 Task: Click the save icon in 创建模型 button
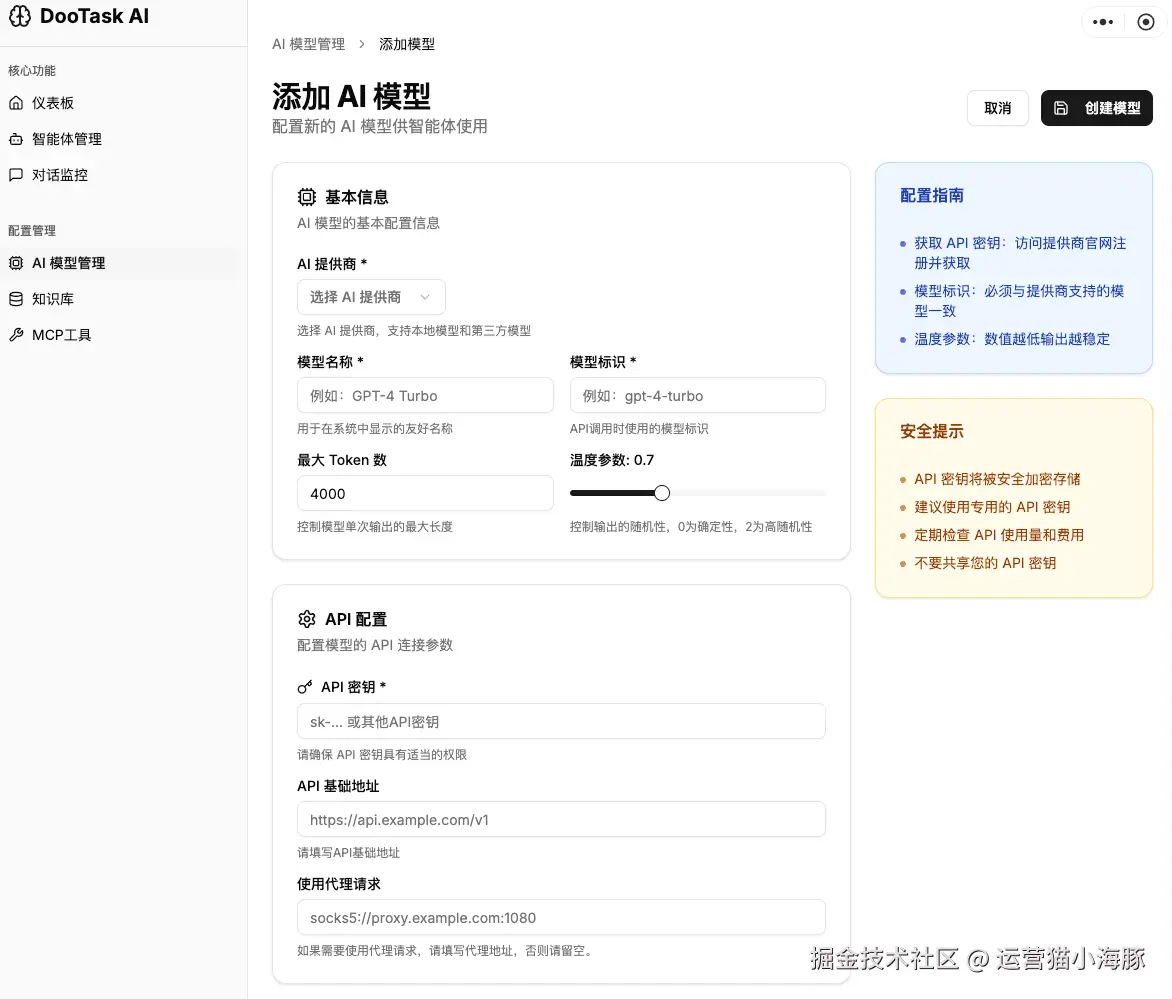1061,108
